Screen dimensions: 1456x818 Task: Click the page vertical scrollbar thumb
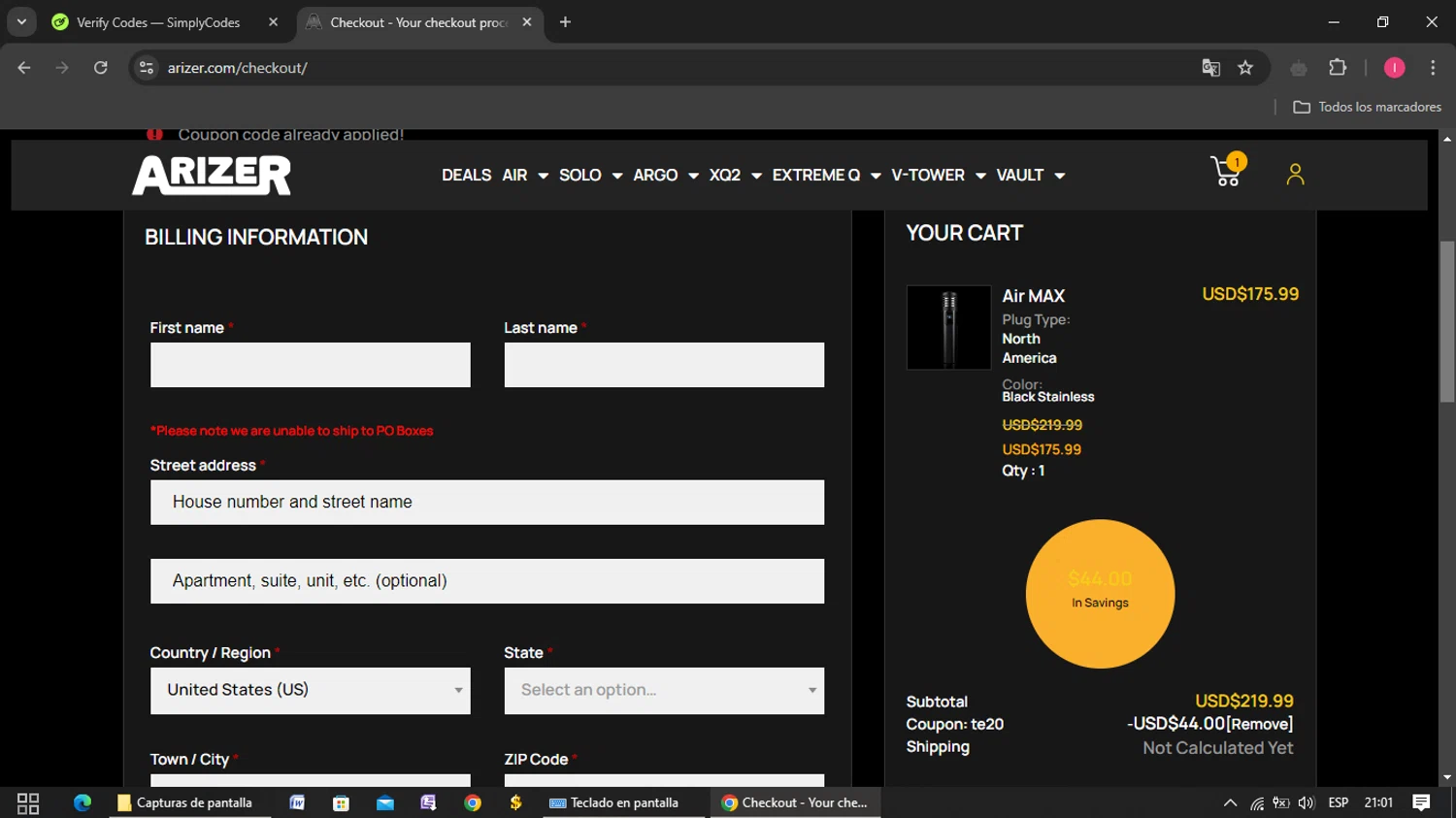(x=1447, y=321)
